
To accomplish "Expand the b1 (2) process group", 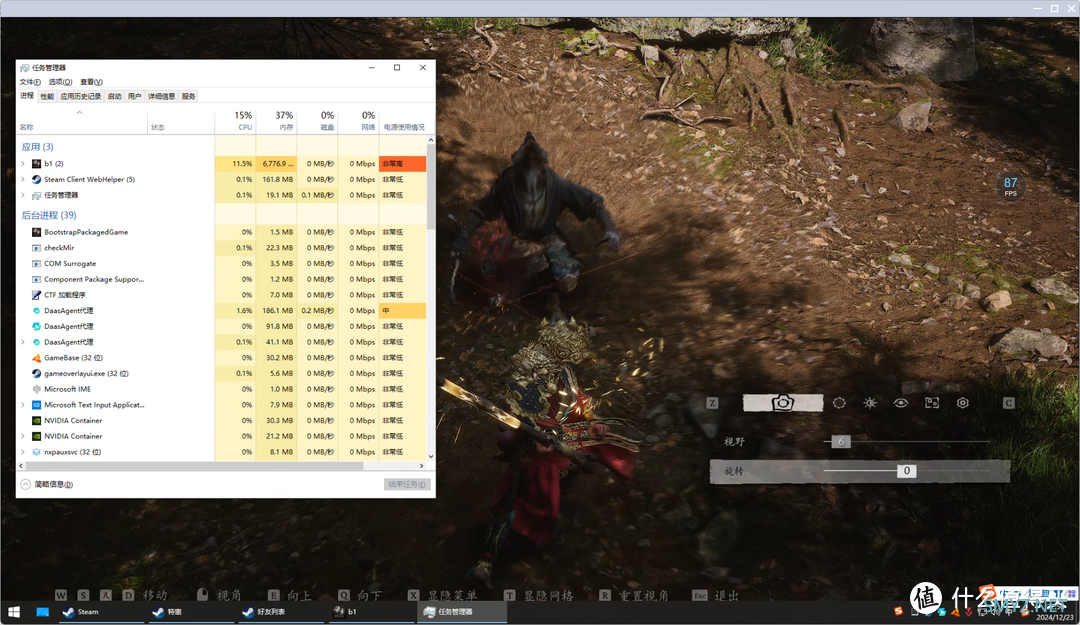I will pyautogui.click(x=23, y=163).
